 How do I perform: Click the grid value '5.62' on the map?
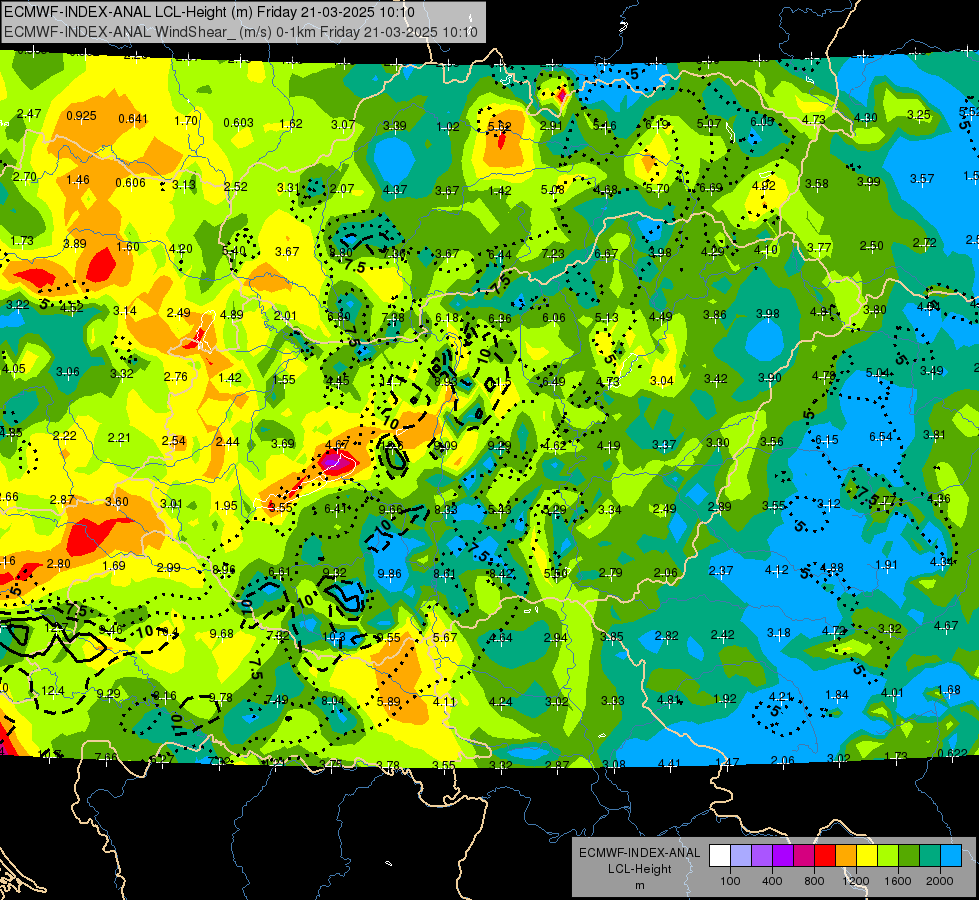coord(499,126)
